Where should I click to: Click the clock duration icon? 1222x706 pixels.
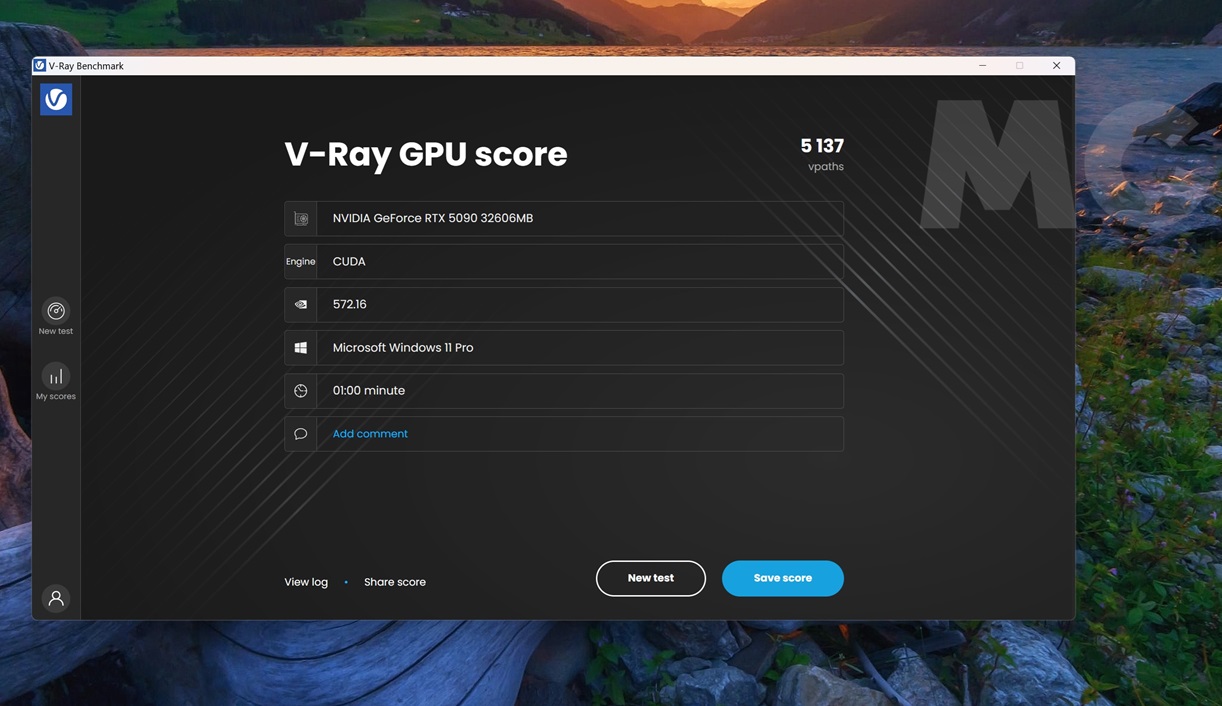(301, 391)
